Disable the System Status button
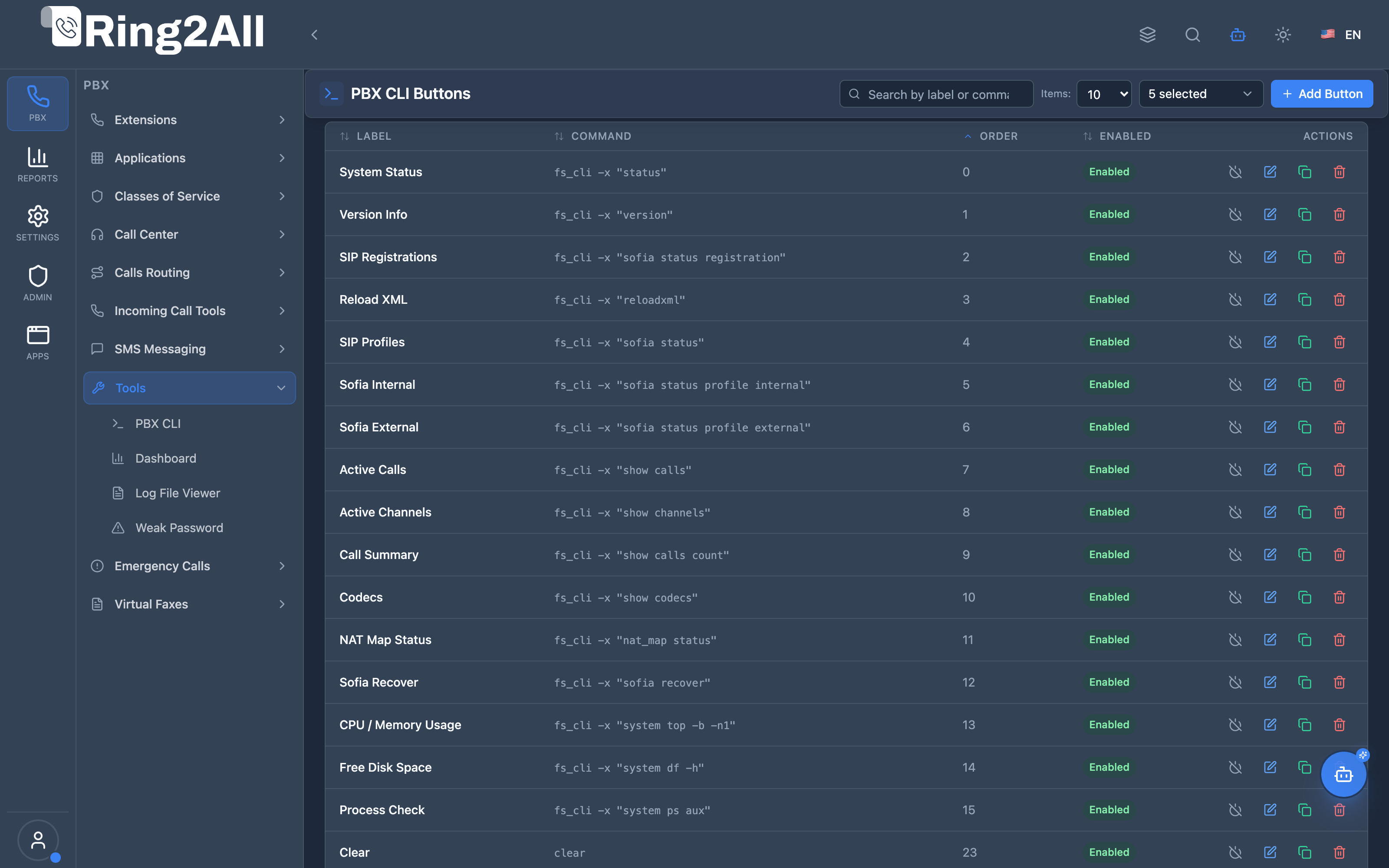The image size is (1389, 868). pos(1235,172)
